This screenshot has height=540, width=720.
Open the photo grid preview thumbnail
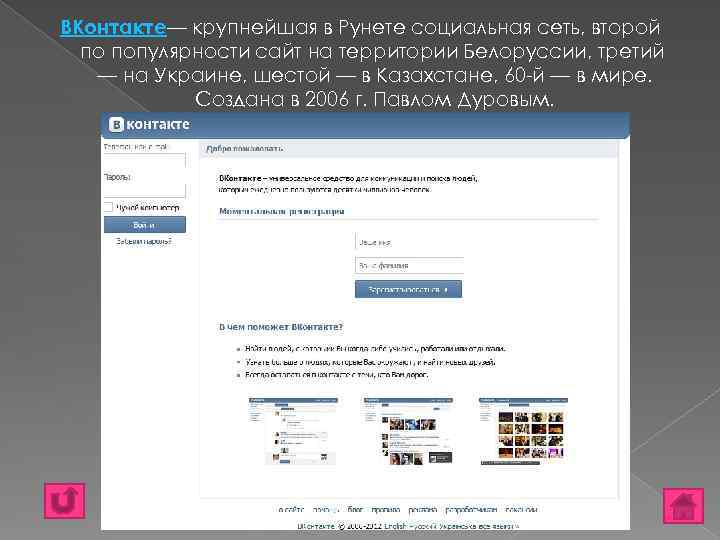tap(523, 431)
